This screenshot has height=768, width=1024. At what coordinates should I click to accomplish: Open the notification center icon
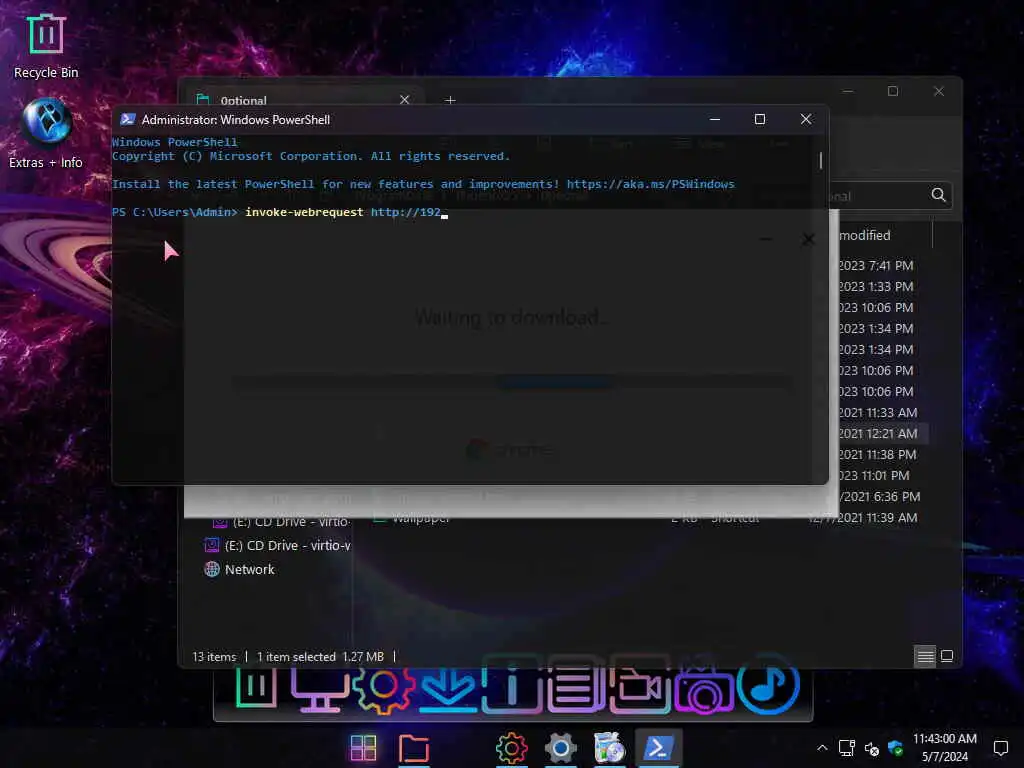1000,748
